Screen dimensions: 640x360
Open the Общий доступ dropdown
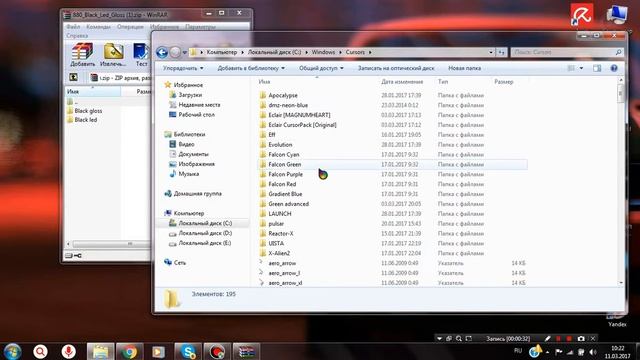tap(321, 68)
